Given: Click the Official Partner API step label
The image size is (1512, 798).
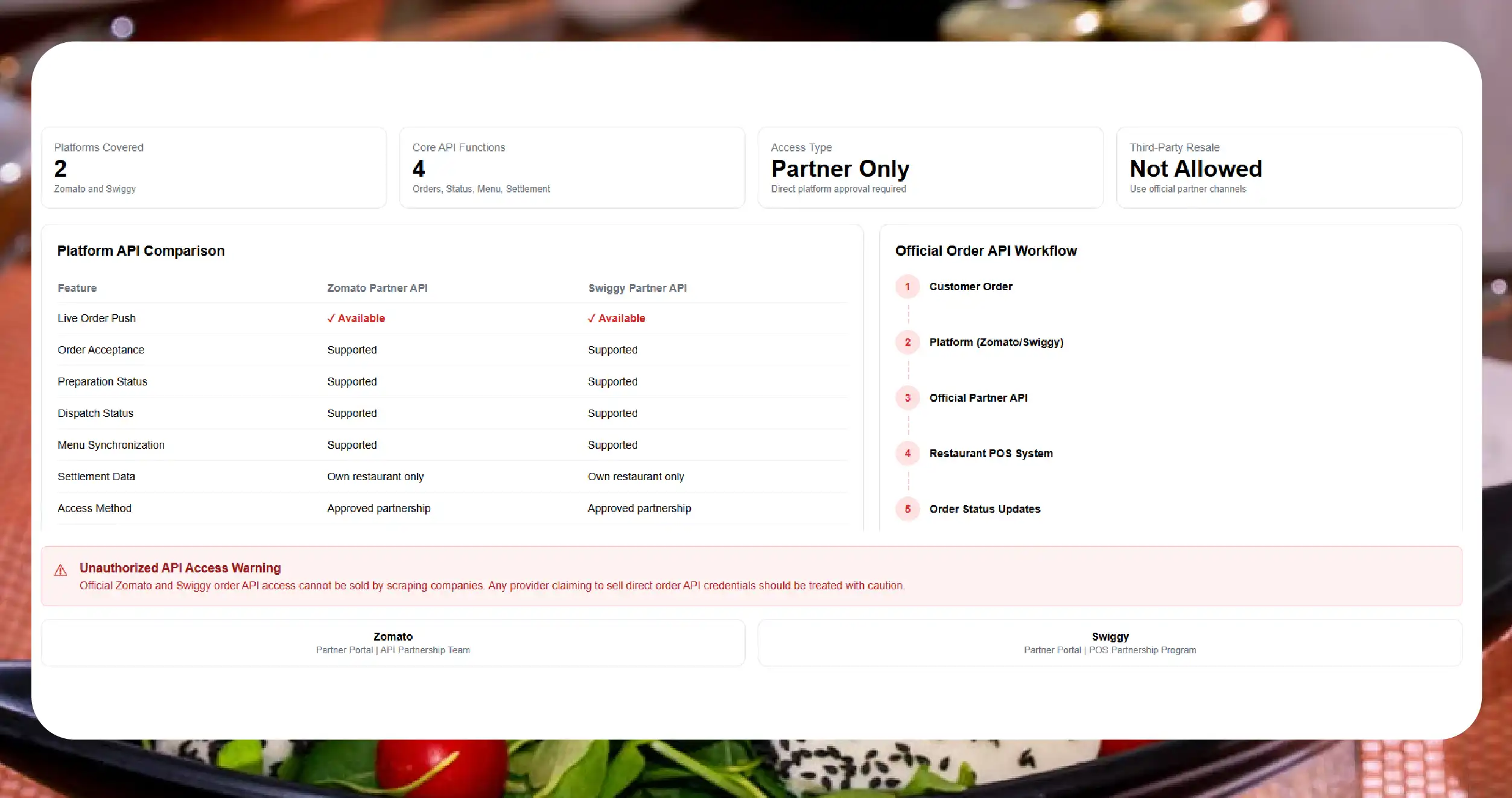Looking at the screenshot, I should [x=978, y=397].
